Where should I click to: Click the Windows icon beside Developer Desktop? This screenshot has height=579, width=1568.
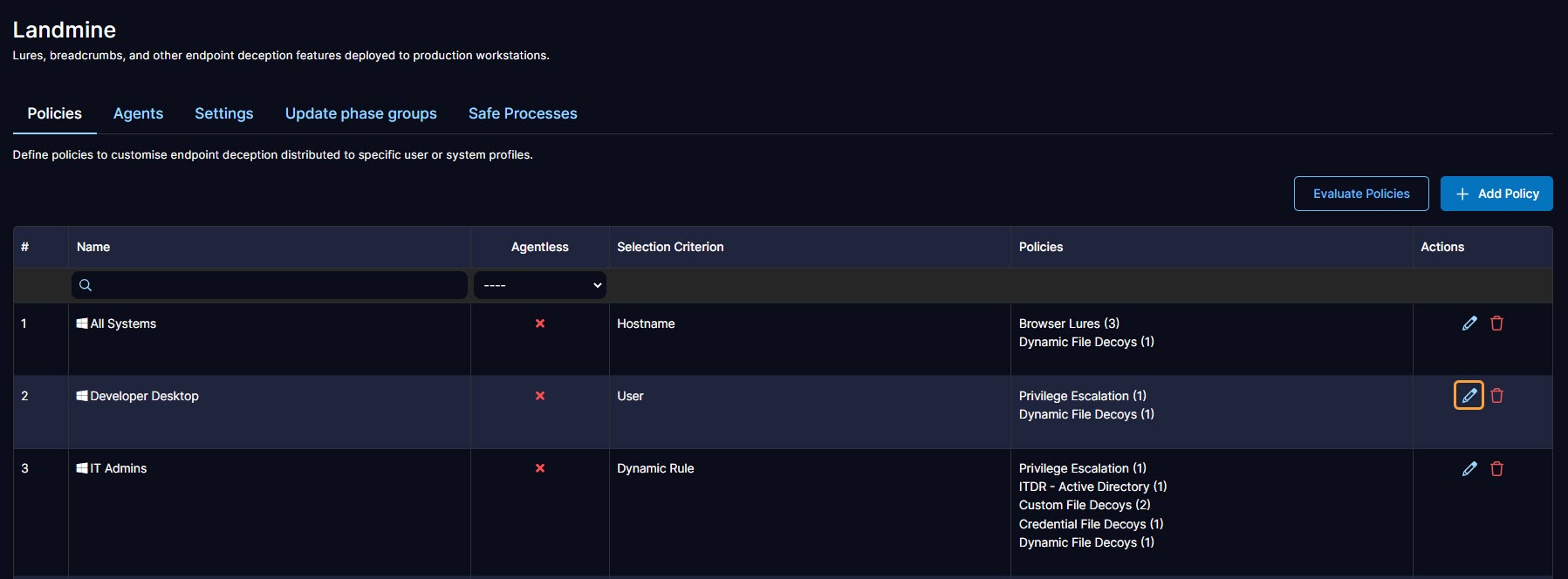82,396
